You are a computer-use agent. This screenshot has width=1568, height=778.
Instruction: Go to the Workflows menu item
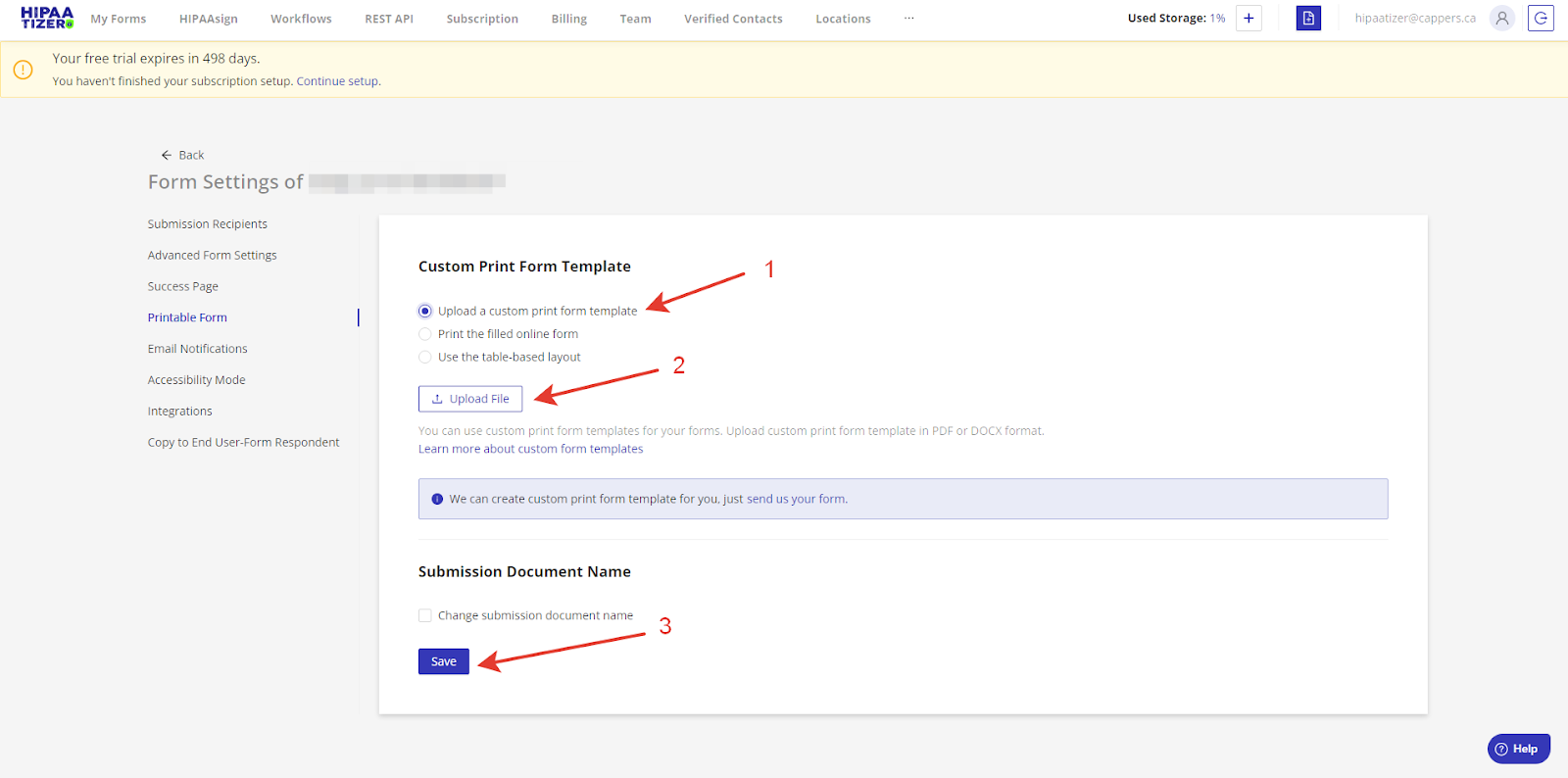click(301, 19)
